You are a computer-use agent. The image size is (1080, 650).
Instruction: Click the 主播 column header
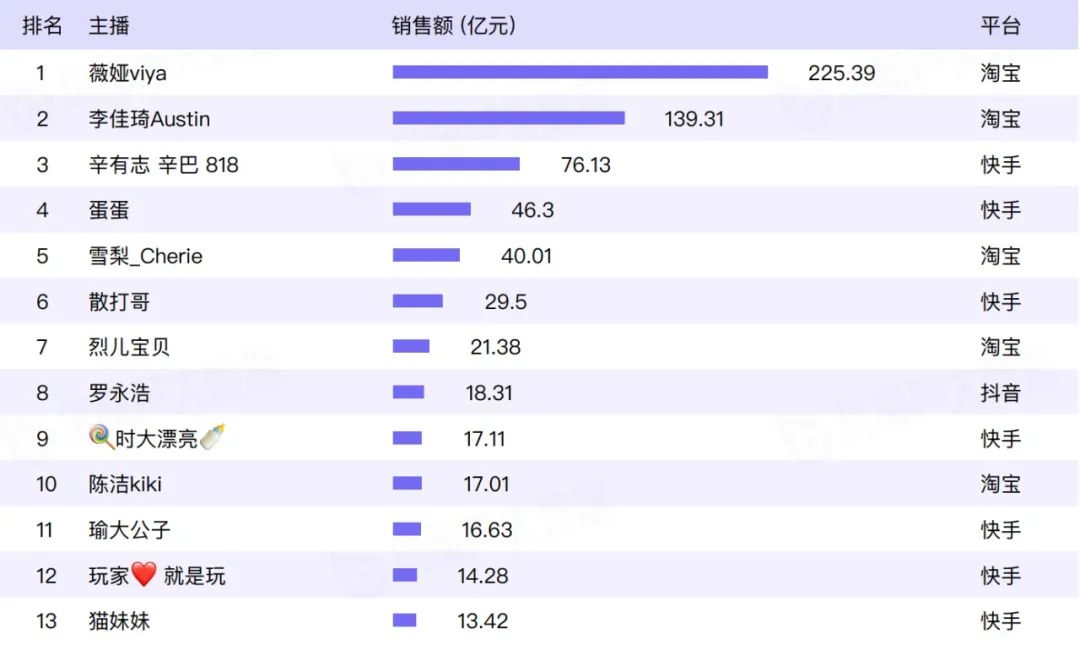[109, 26]
